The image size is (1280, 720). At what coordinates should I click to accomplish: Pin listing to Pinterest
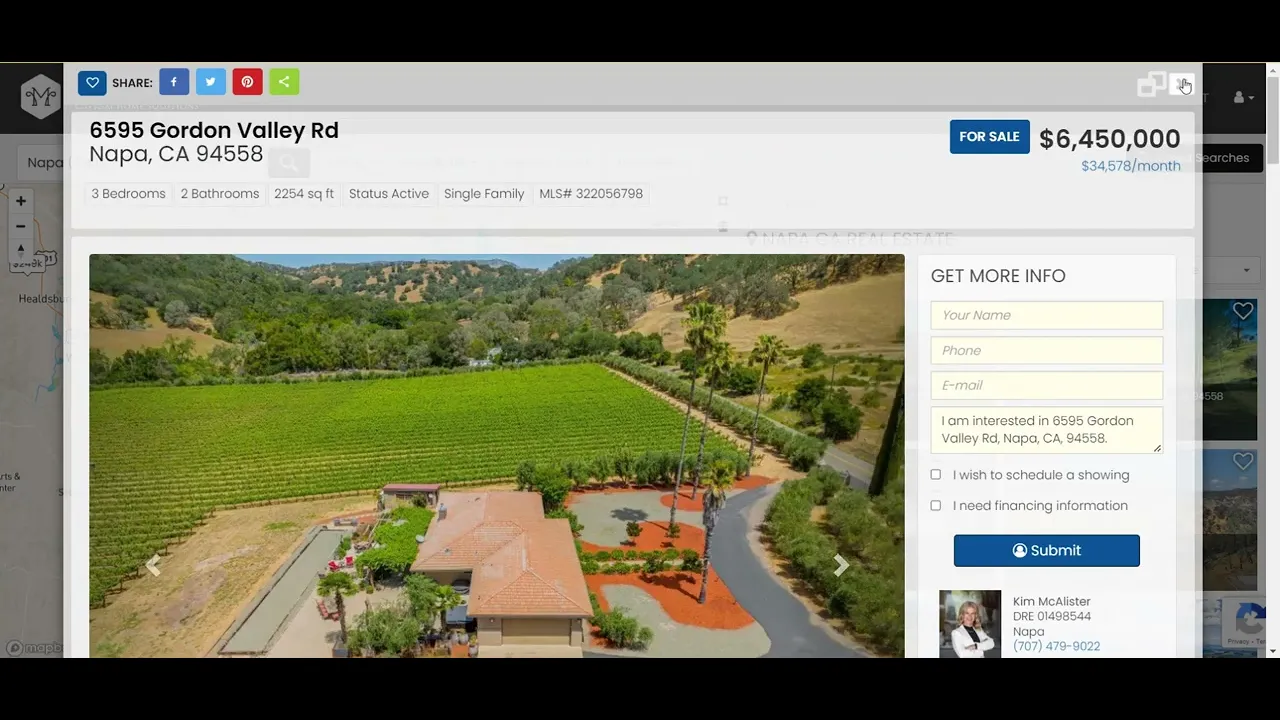point(247,82)
